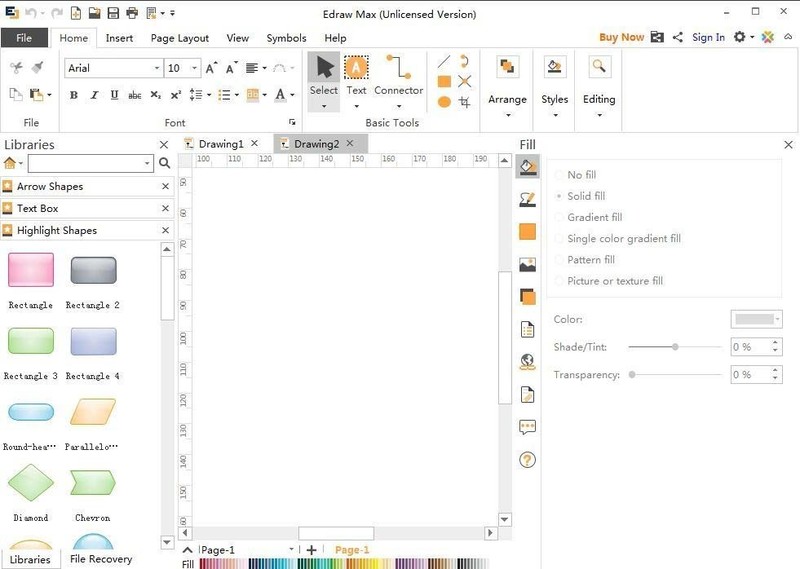The image size is (800, 569).
Task: Expand the Styles menu
Action: coord(555,87)
